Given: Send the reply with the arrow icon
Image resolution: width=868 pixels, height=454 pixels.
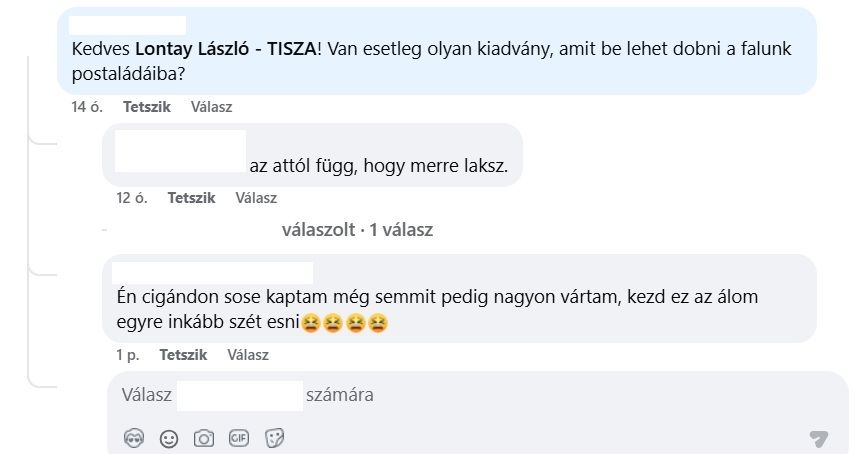Looking at the screenshot, I should pos(819,438).
